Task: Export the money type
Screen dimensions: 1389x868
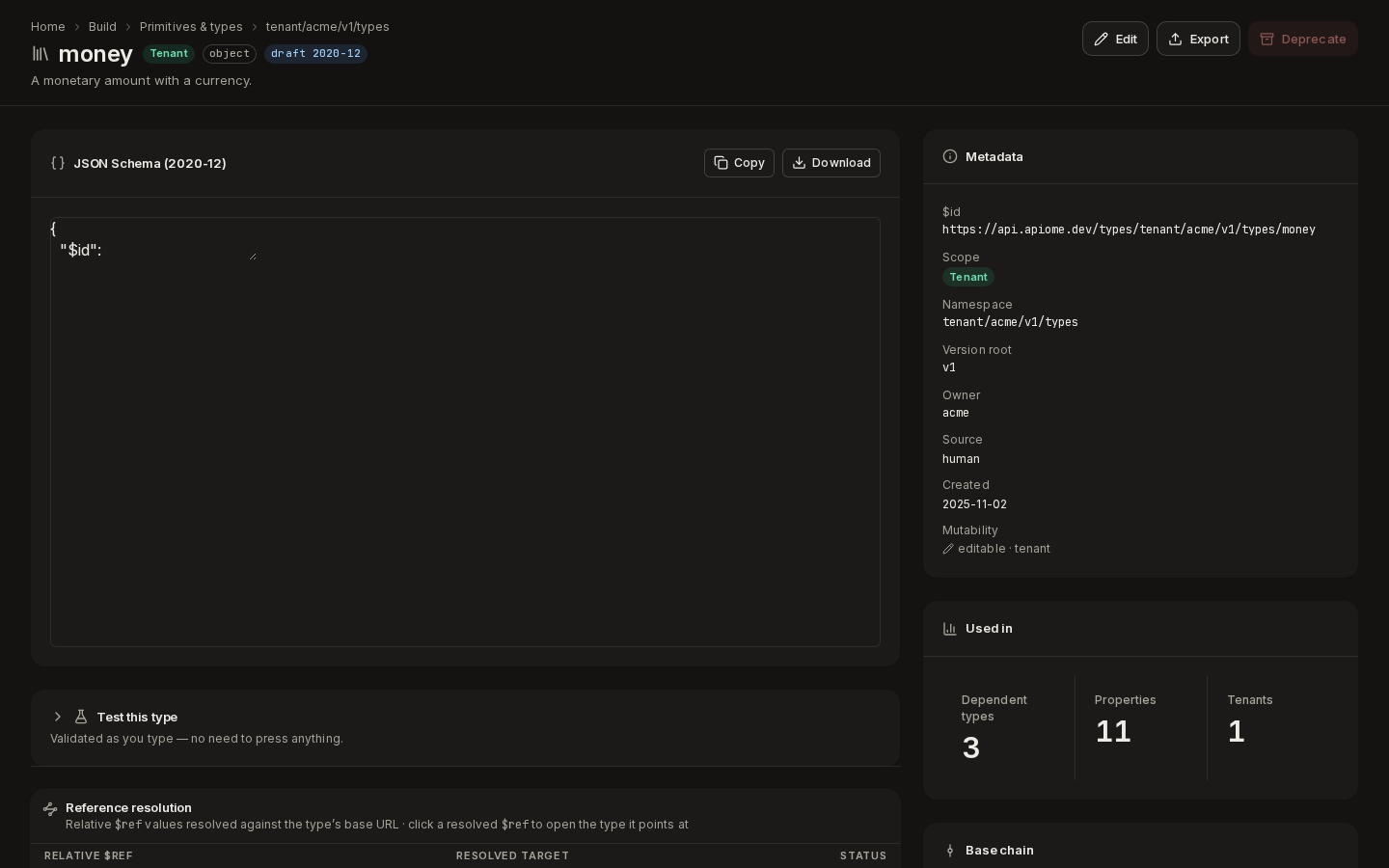Action: (x=1198, y=39)
